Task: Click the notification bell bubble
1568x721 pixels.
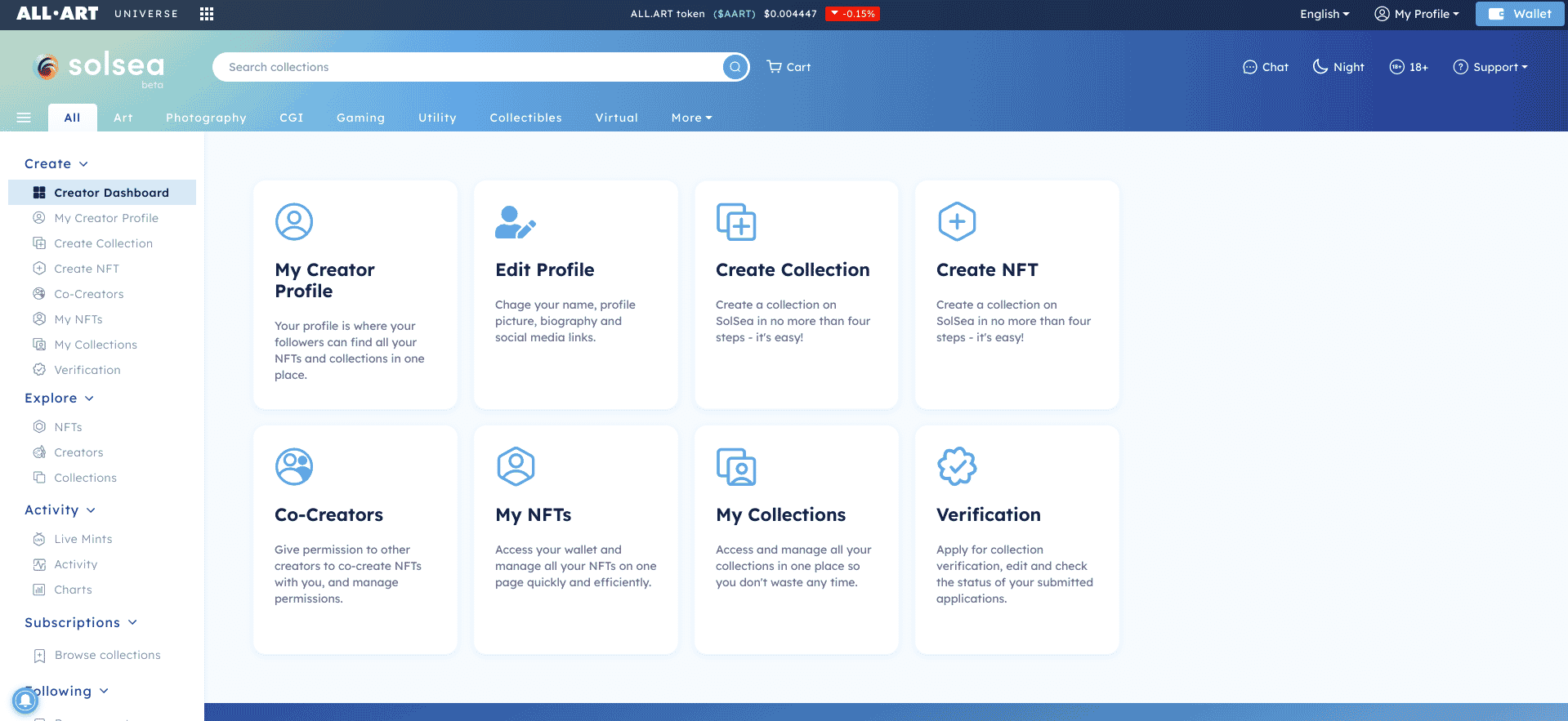Action: (x=25, y=700)
